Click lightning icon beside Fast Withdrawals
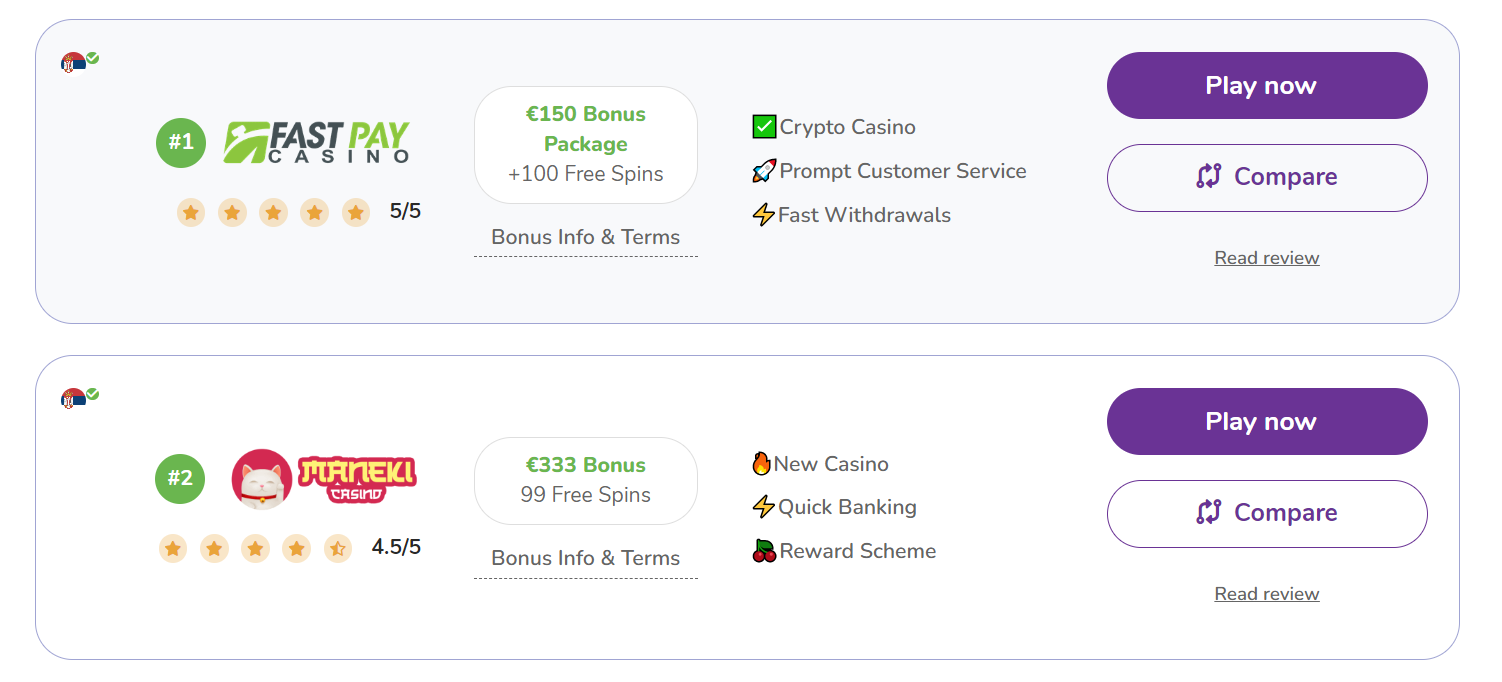This screenshot has width=1502, height=682. [763, 215]
